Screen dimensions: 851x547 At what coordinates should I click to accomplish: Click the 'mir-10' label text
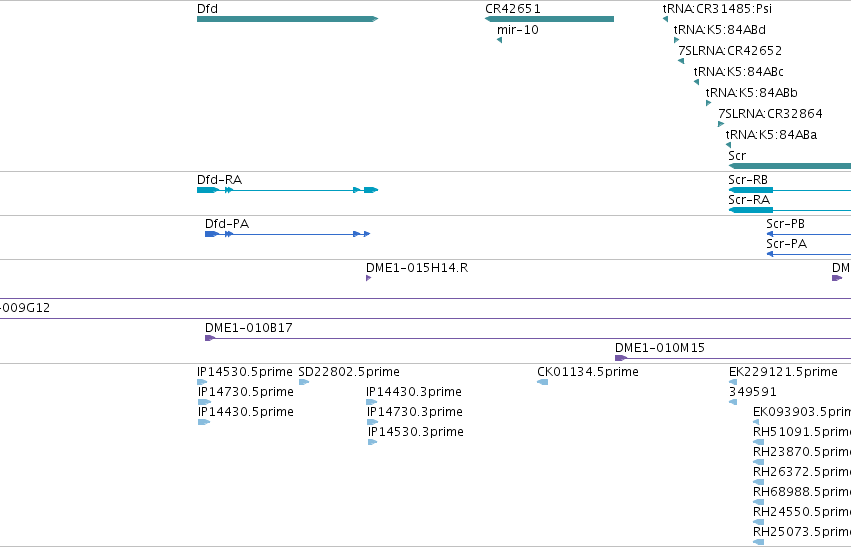coord(518,30)
